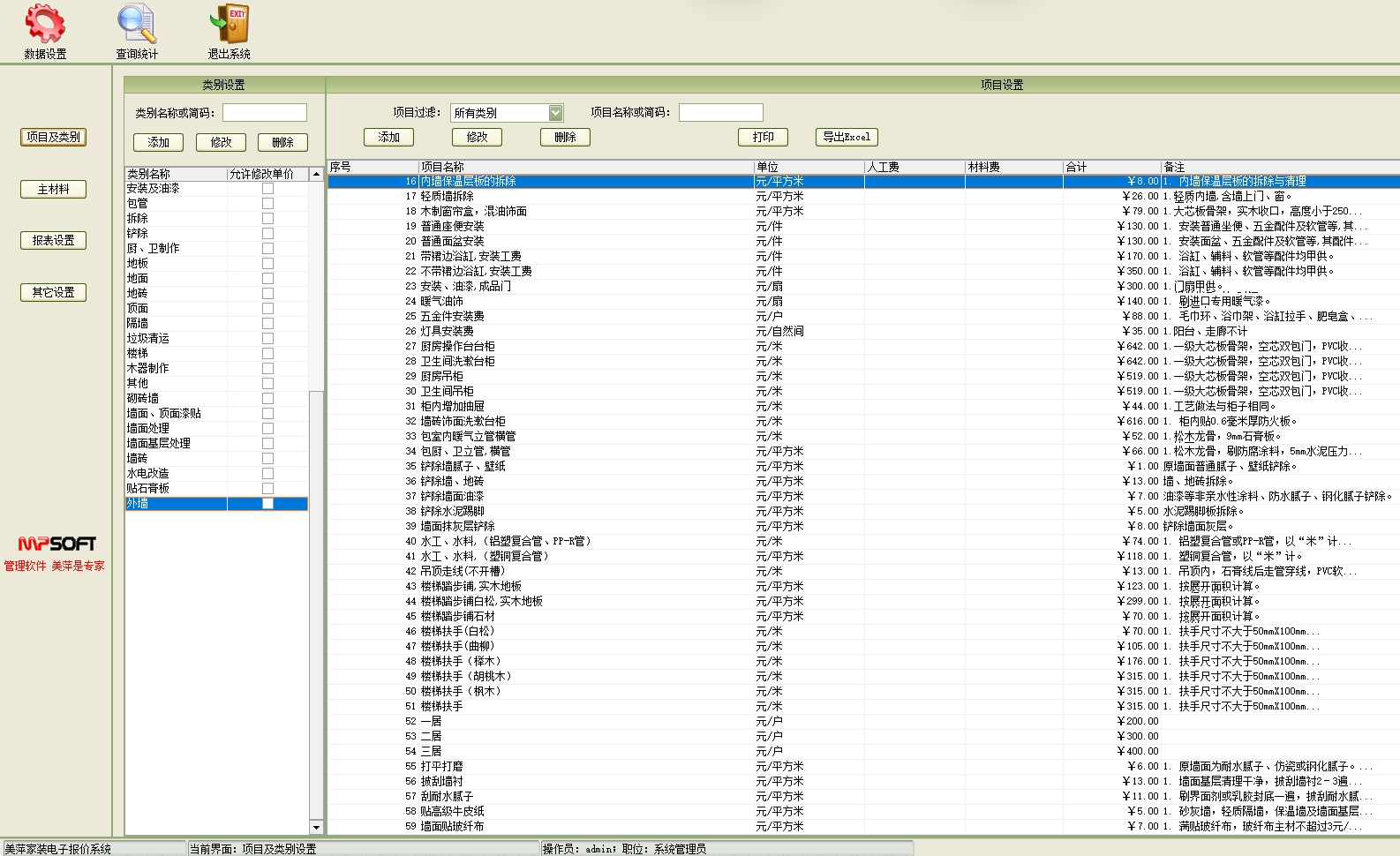Open the 报表设置 section
Viewport: 1400px width, 856px height.
53,241
